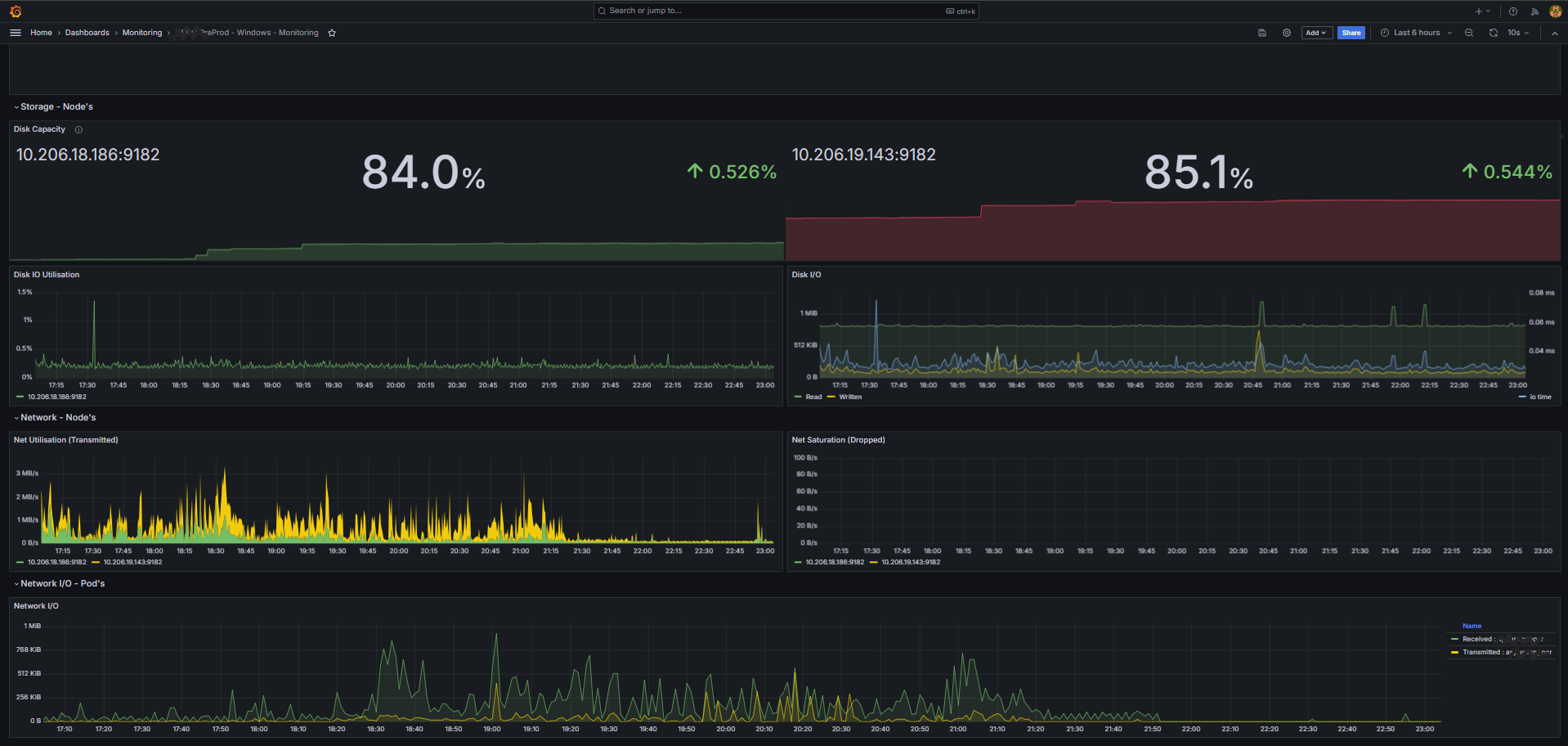Toggle the Written series in Disk I/O legend
Viewport: 1568px width, 746px height.
[x=844, y=397]
